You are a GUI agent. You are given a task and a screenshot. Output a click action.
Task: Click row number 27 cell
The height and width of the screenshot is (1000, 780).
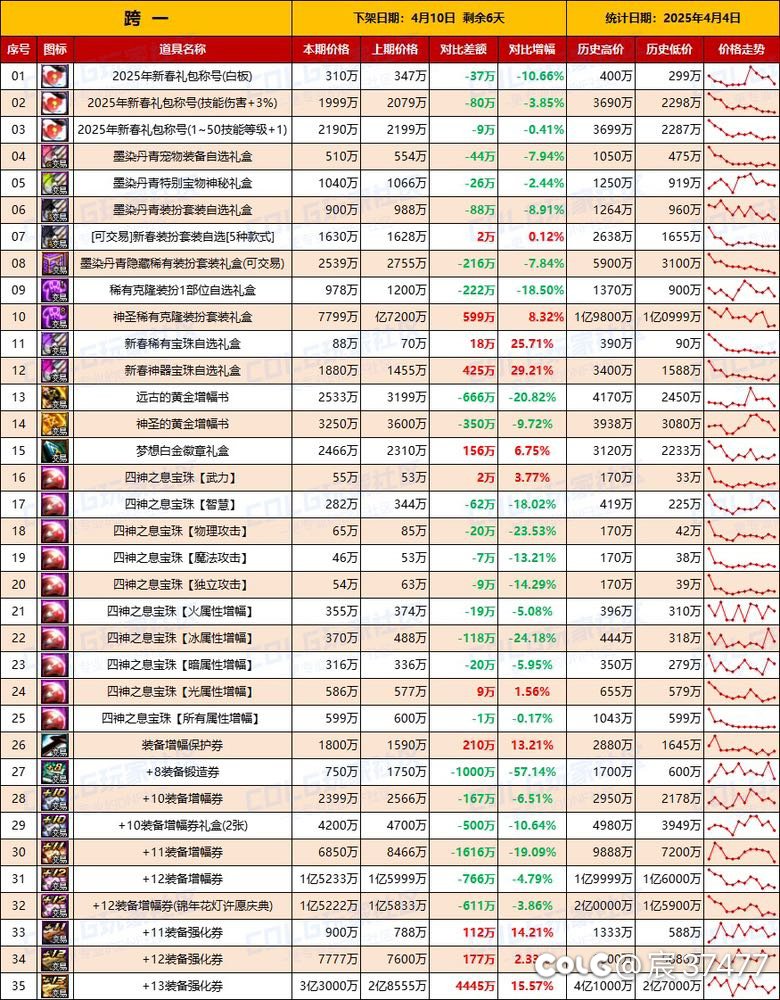18,772
